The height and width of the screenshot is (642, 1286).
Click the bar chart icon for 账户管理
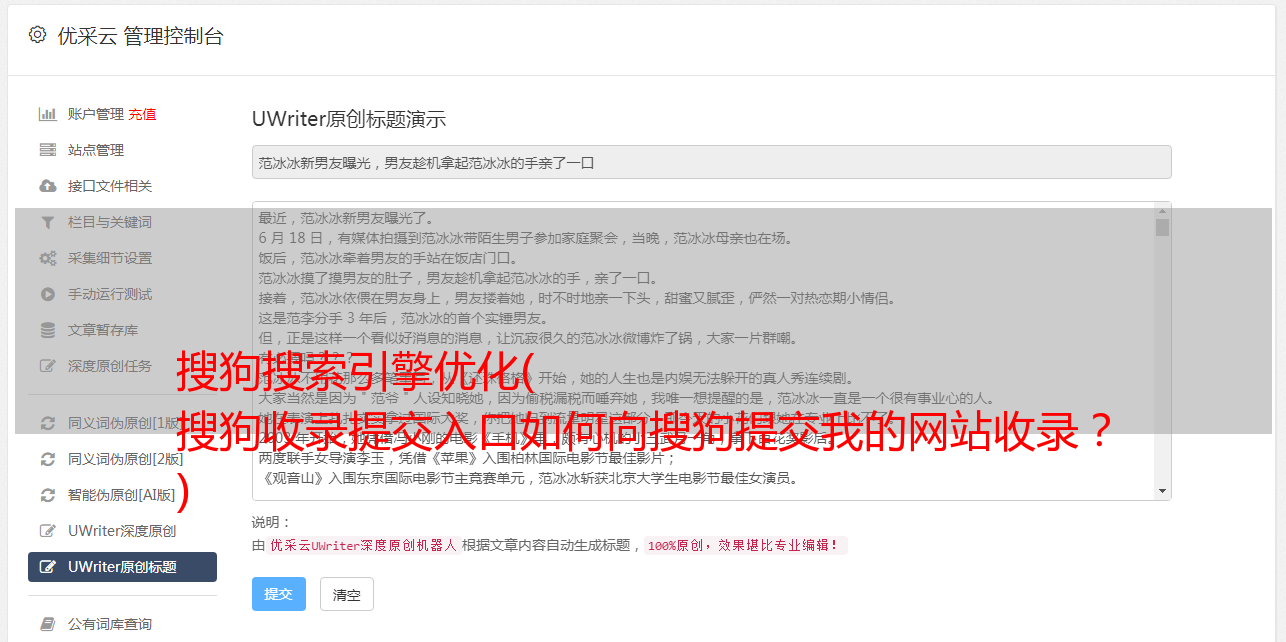click(x=47, y=114)
